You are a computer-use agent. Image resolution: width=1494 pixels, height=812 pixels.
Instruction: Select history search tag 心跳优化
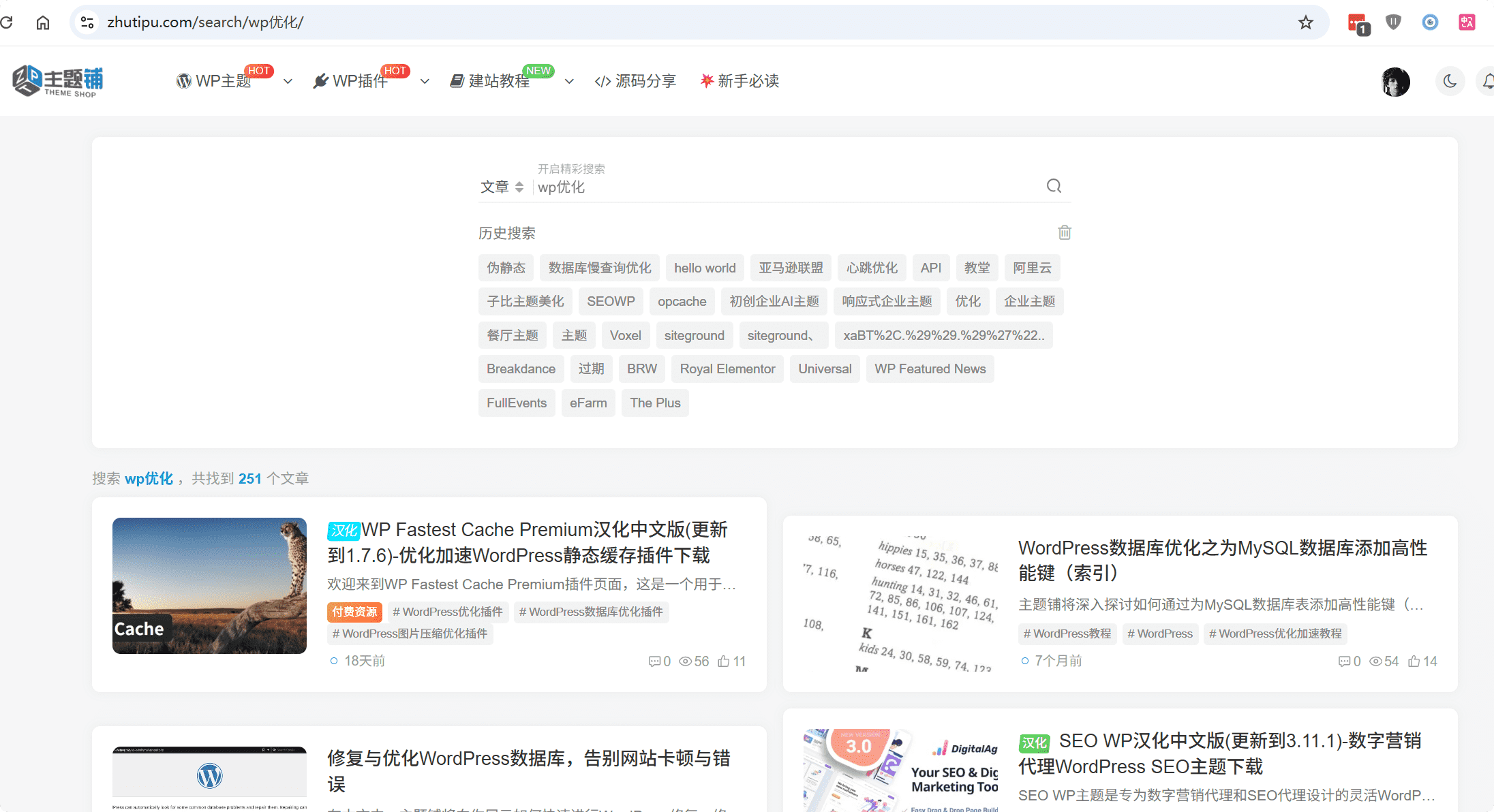[x=872, y=268]
